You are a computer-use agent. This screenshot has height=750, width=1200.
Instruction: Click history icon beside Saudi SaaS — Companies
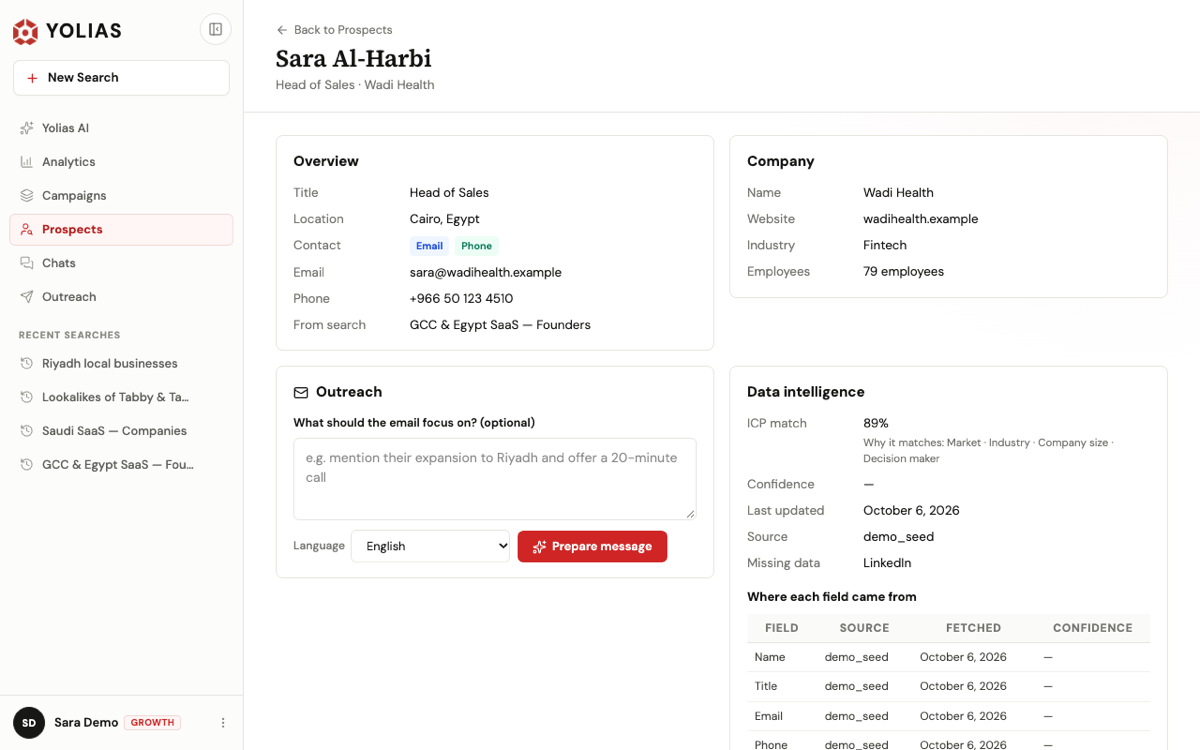pyautogui.click(x=27, y=431)
